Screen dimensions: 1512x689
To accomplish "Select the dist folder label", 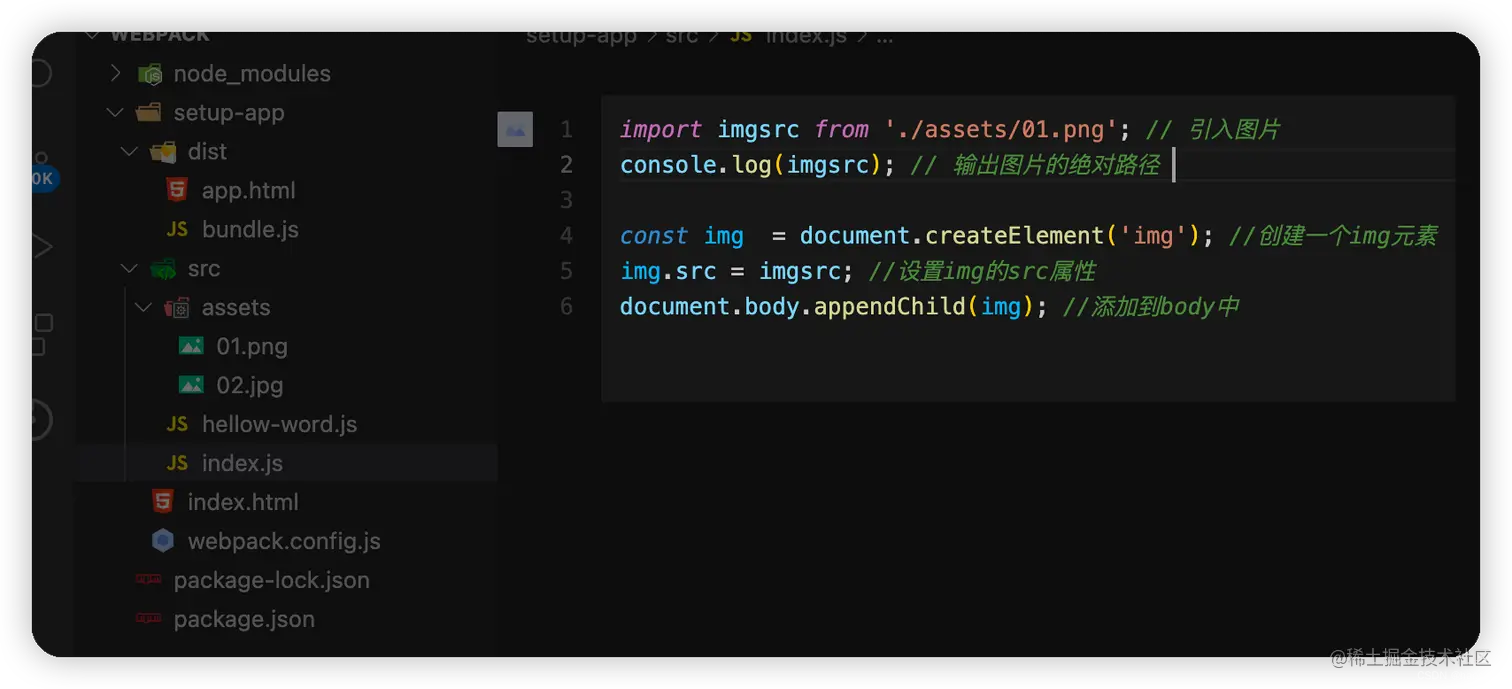I will coord(207,151).
